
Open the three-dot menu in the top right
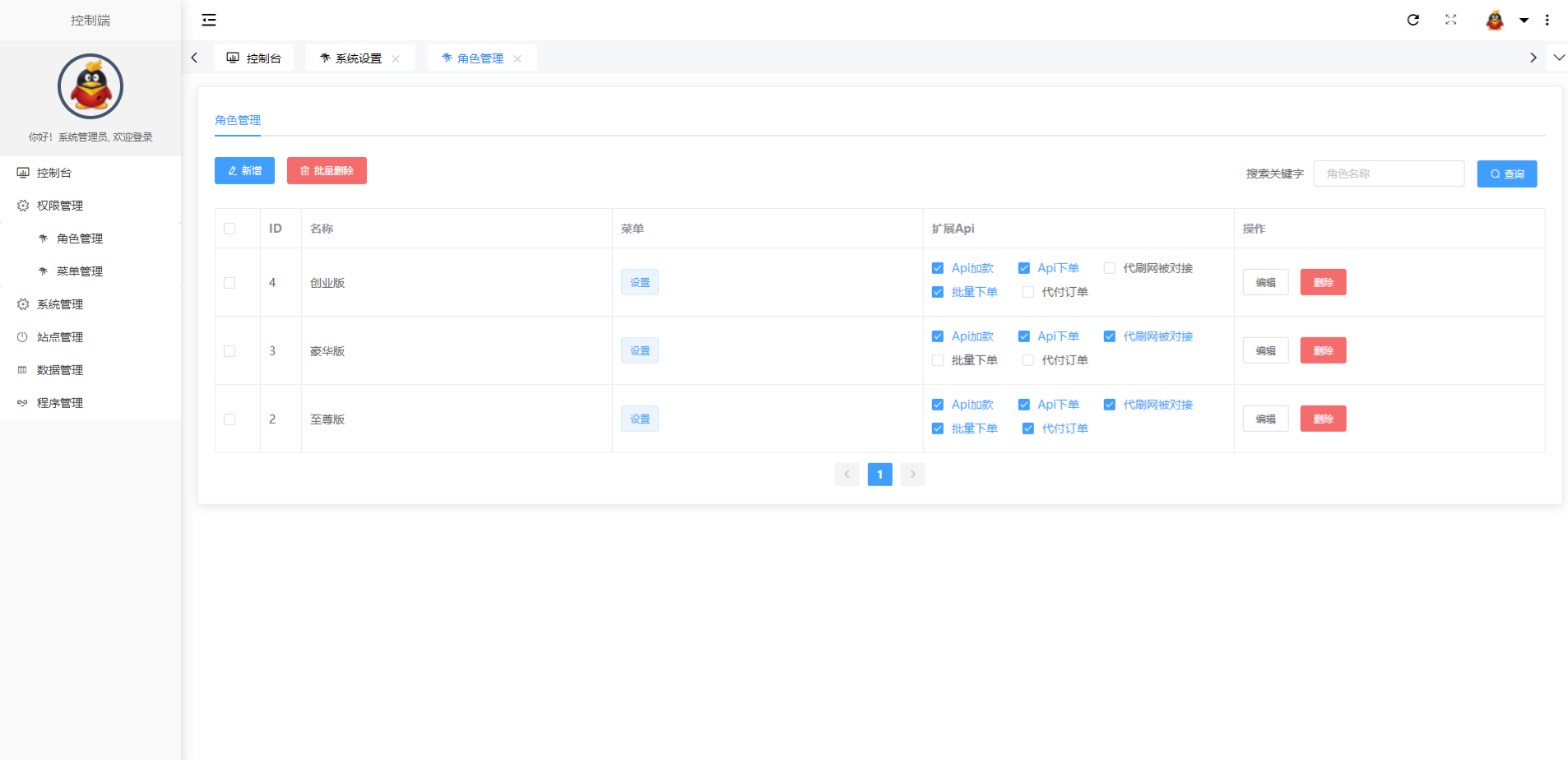point(1547,20)
